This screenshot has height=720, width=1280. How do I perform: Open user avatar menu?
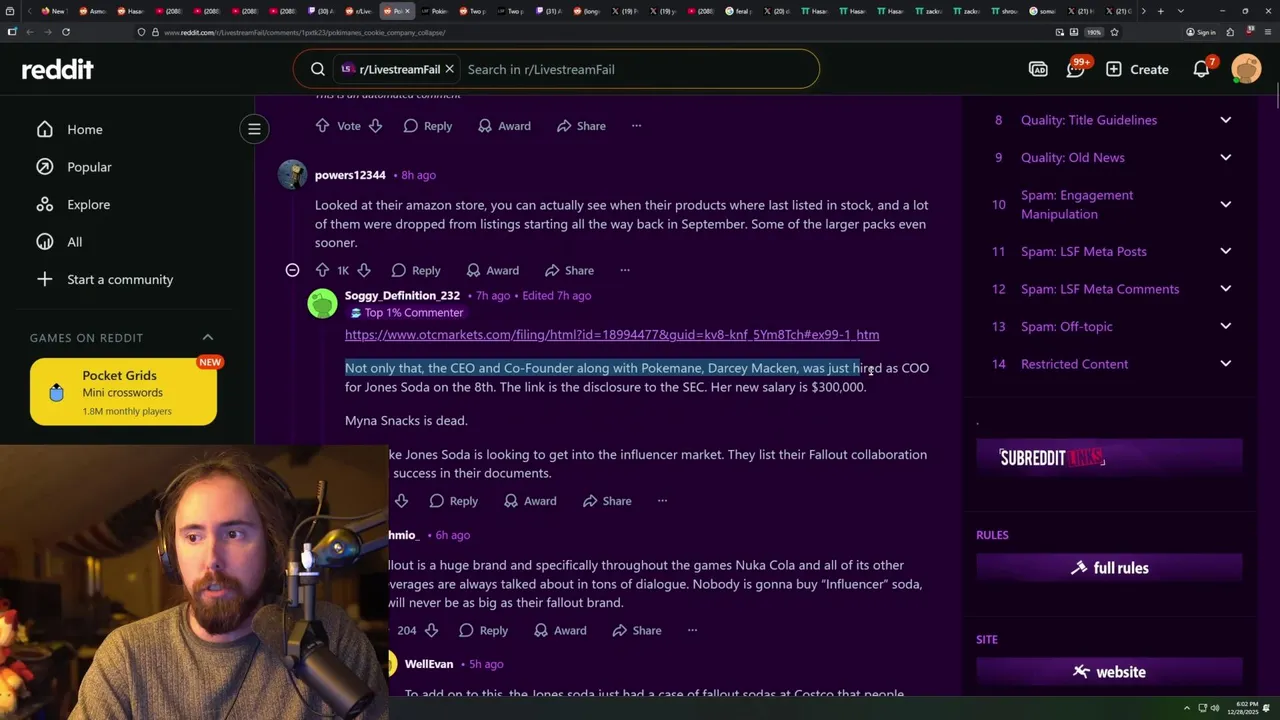pos(1246,69)
